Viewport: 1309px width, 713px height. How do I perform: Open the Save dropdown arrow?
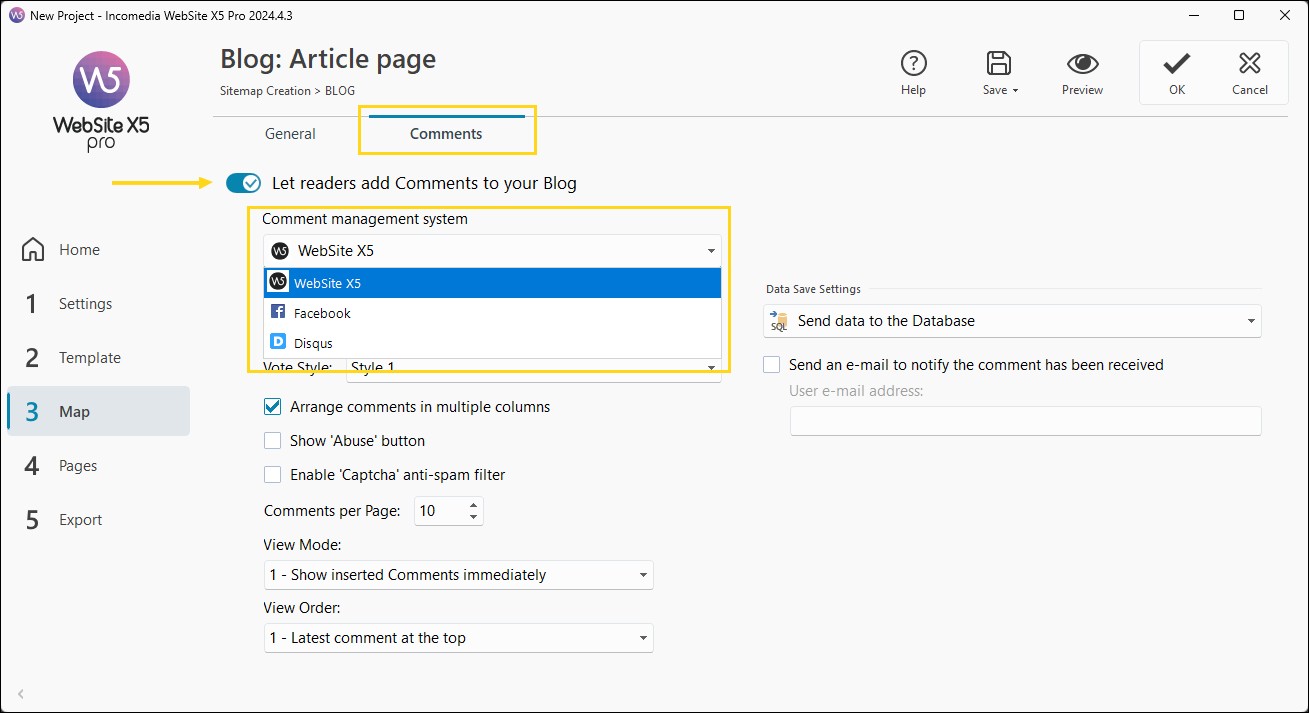point(1015,91)
